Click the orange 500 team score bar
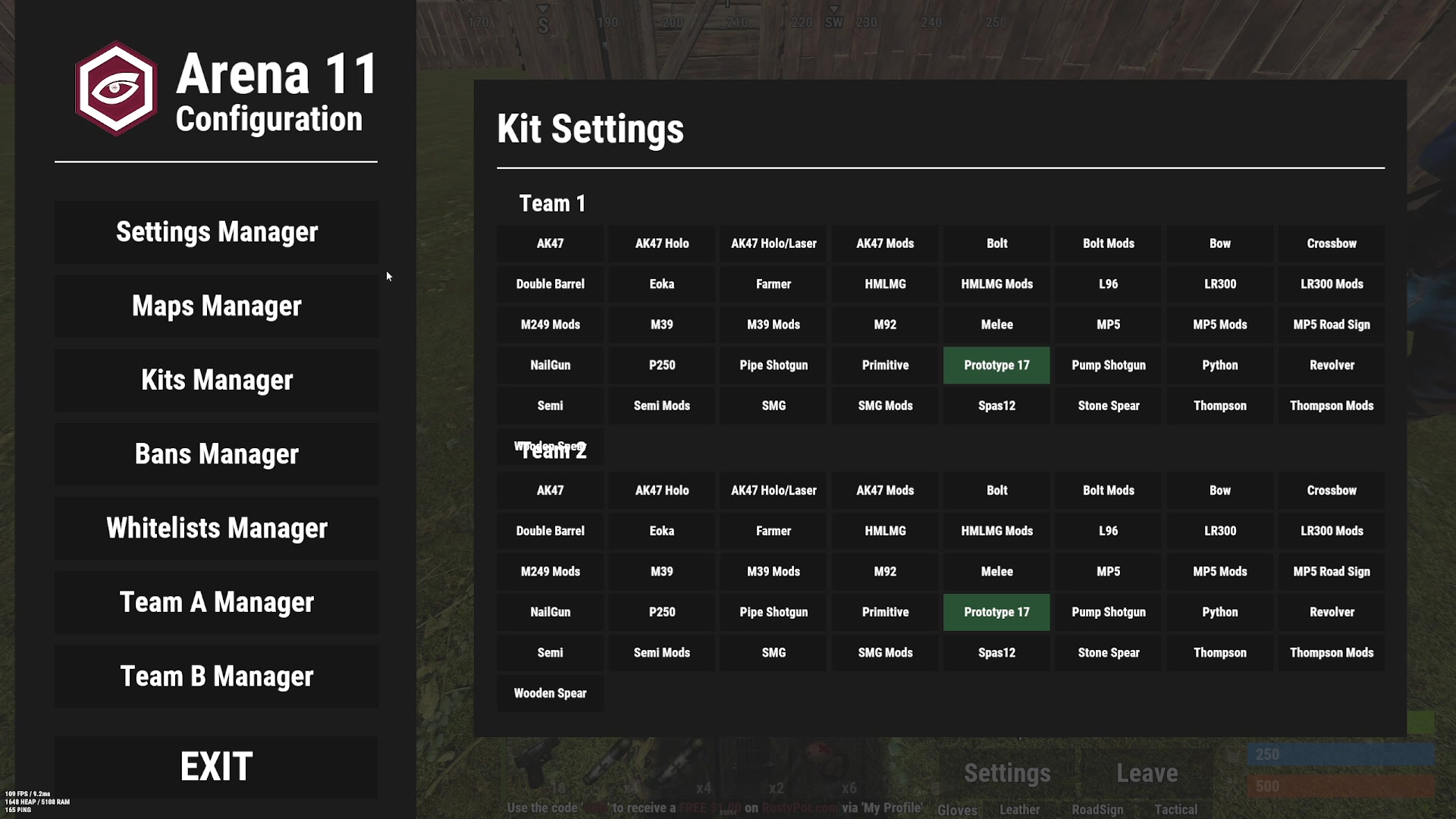This screenshot has height=819, width=1456. [x=1341, y=786]
